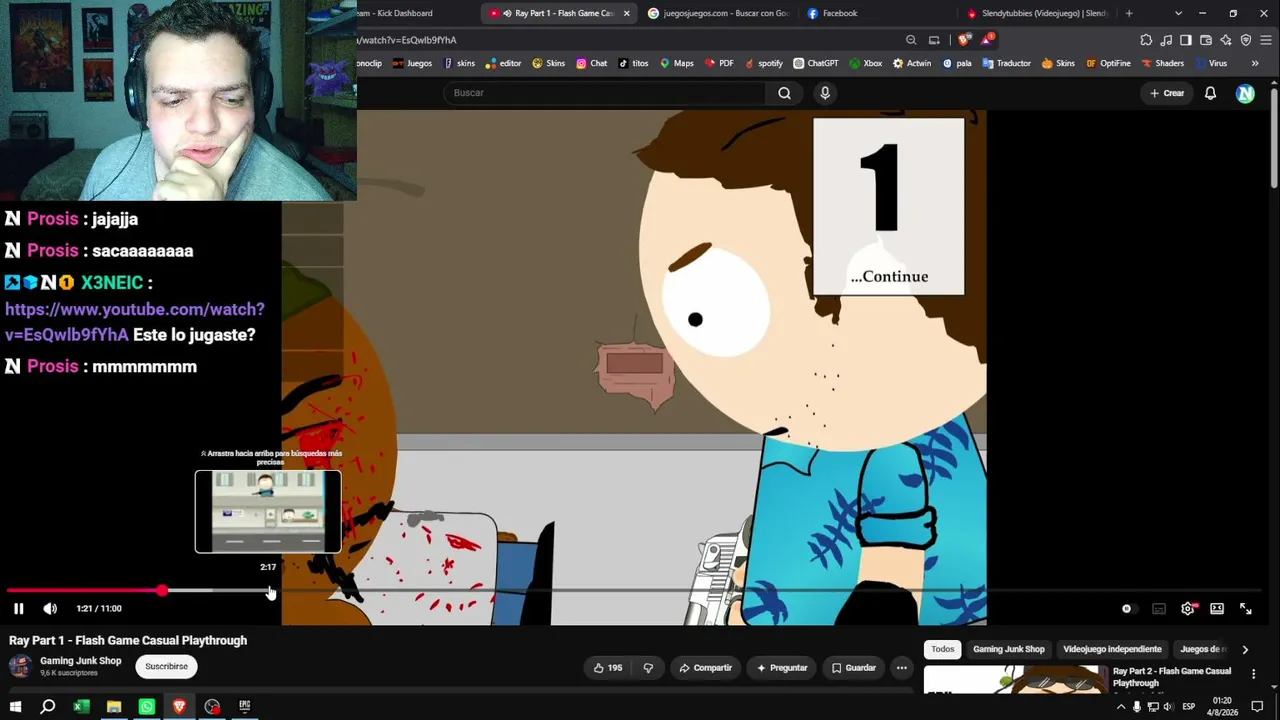
Task: Open the ChatGPT bookmark
Action: coord(816,63)
